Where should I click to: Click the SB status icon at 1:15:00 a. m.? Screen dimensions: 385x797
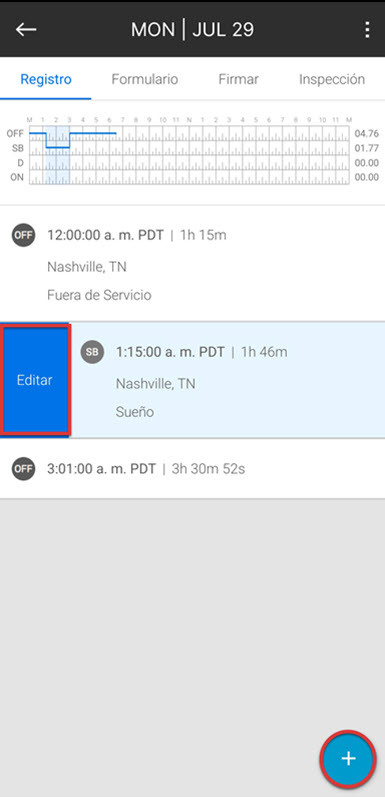(x=92, y=352)
